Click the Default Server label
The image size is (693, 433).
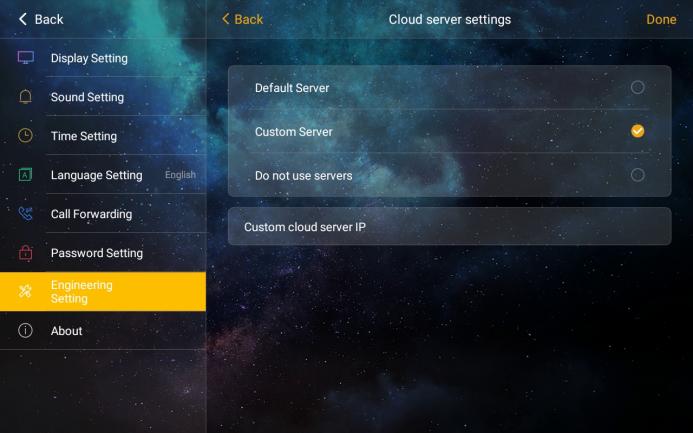[292, 88]
